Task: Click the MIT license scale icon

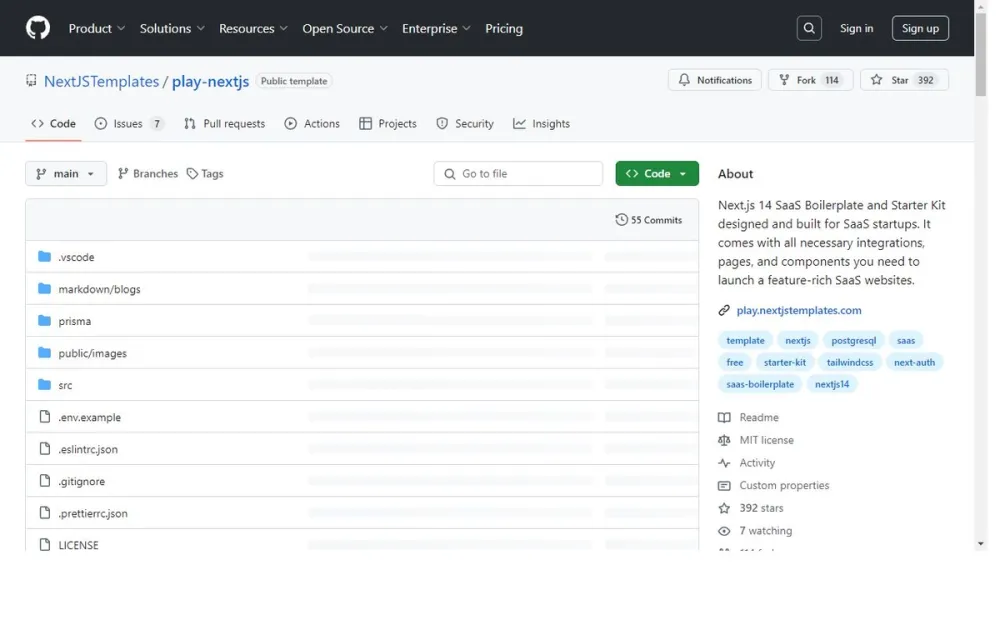Action: tap(724, 440)
